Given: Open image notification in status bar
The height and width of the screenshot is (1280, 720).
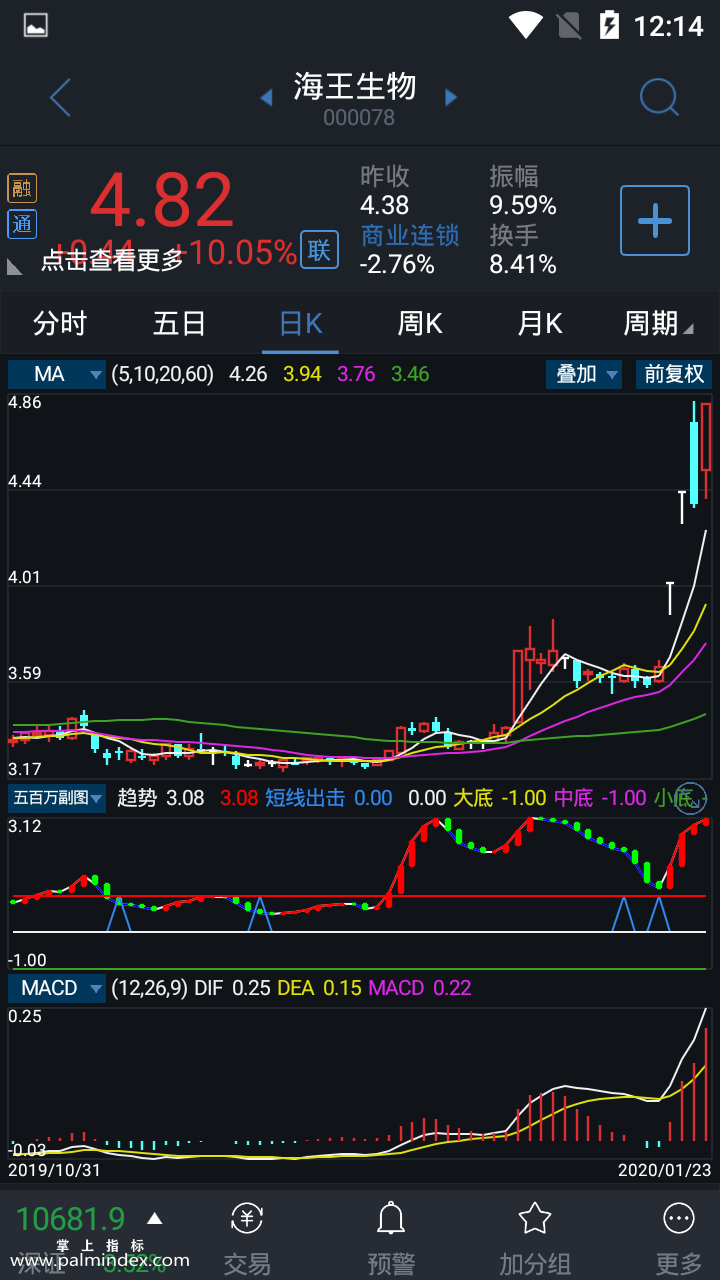Looking at the screenshot, I should 36,26.
